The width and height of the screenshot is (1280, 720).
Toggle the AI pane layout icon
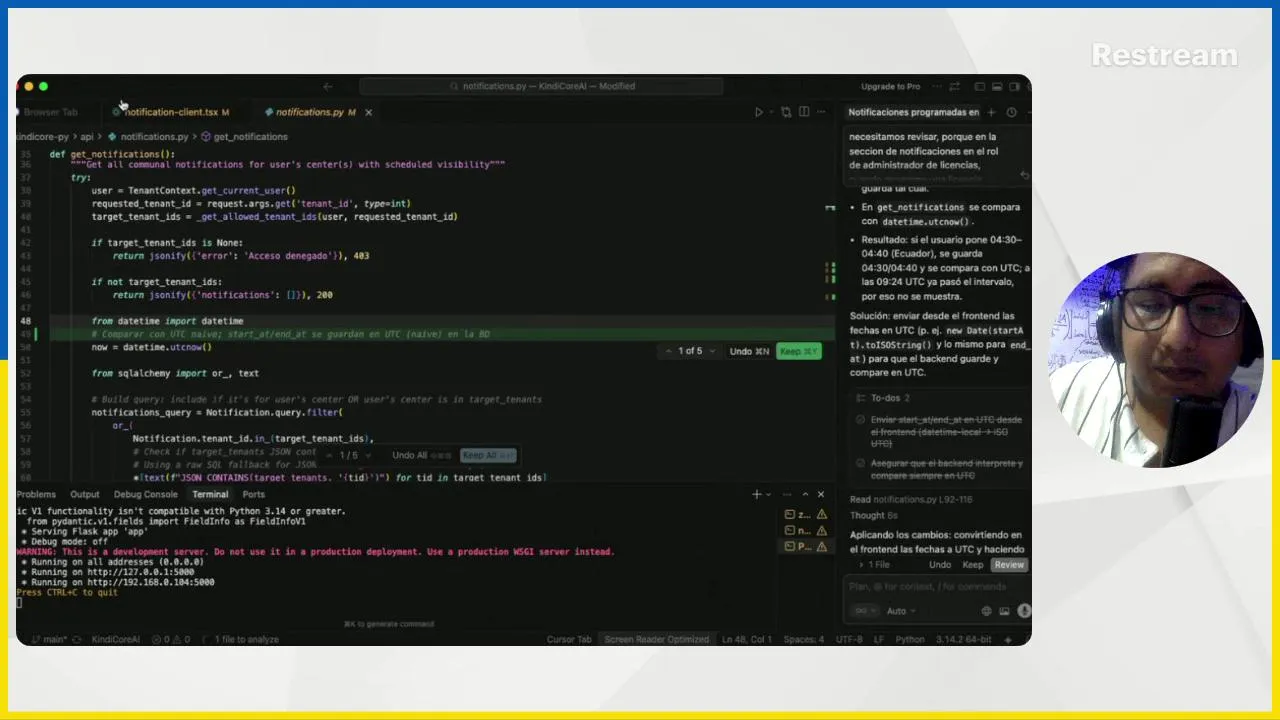coord(1014,86)
